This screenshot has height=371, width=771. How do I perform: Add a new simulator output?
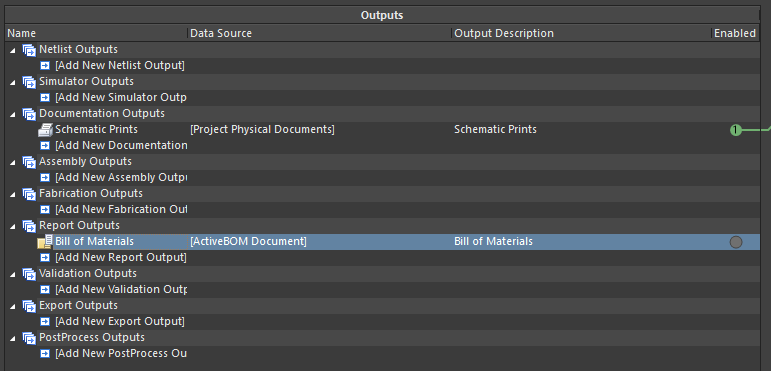point(120,98)
